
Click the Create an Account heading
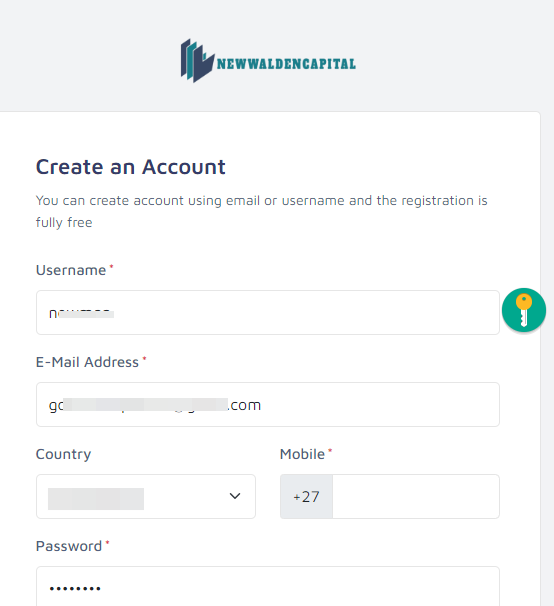(x=130, y=167)
